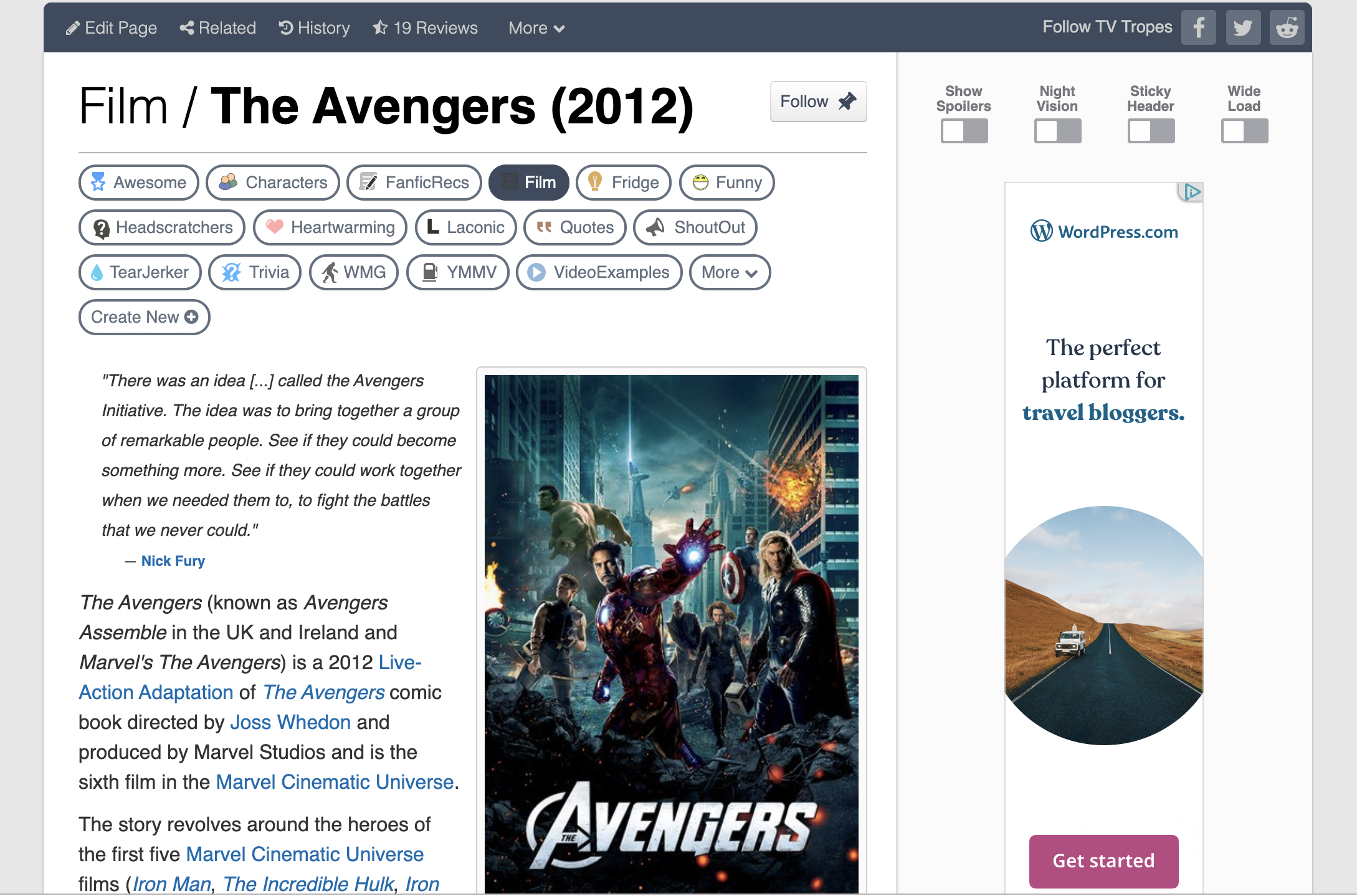Open the Joss Whedon link
The width and height of the screenshot is (1357, 896).
(290, 722)
